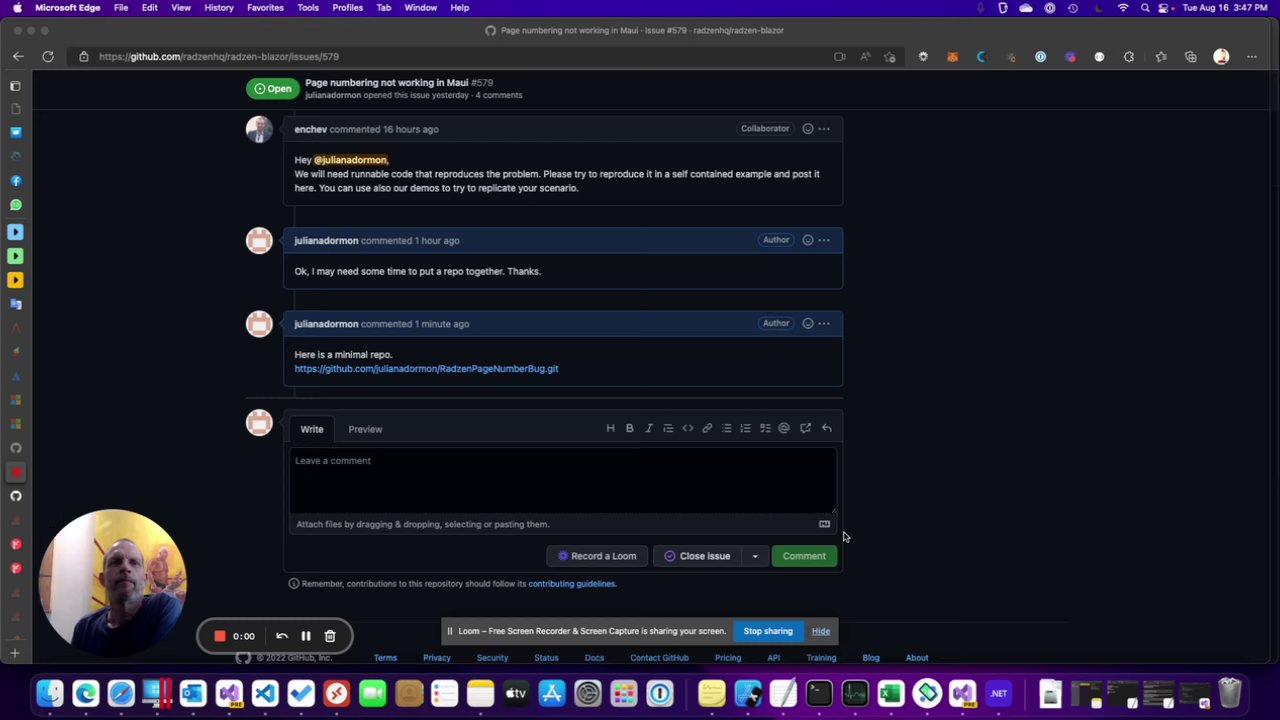Open the Wi-Fi status menu bar icon
Image resolution: width=1280 pixels, height=720 pixels.
[1122, 8]
